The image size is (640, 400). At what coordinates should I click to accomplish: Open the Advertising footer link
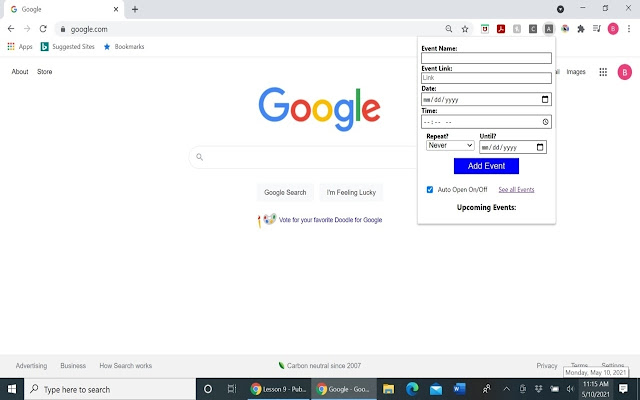point(31,366)
